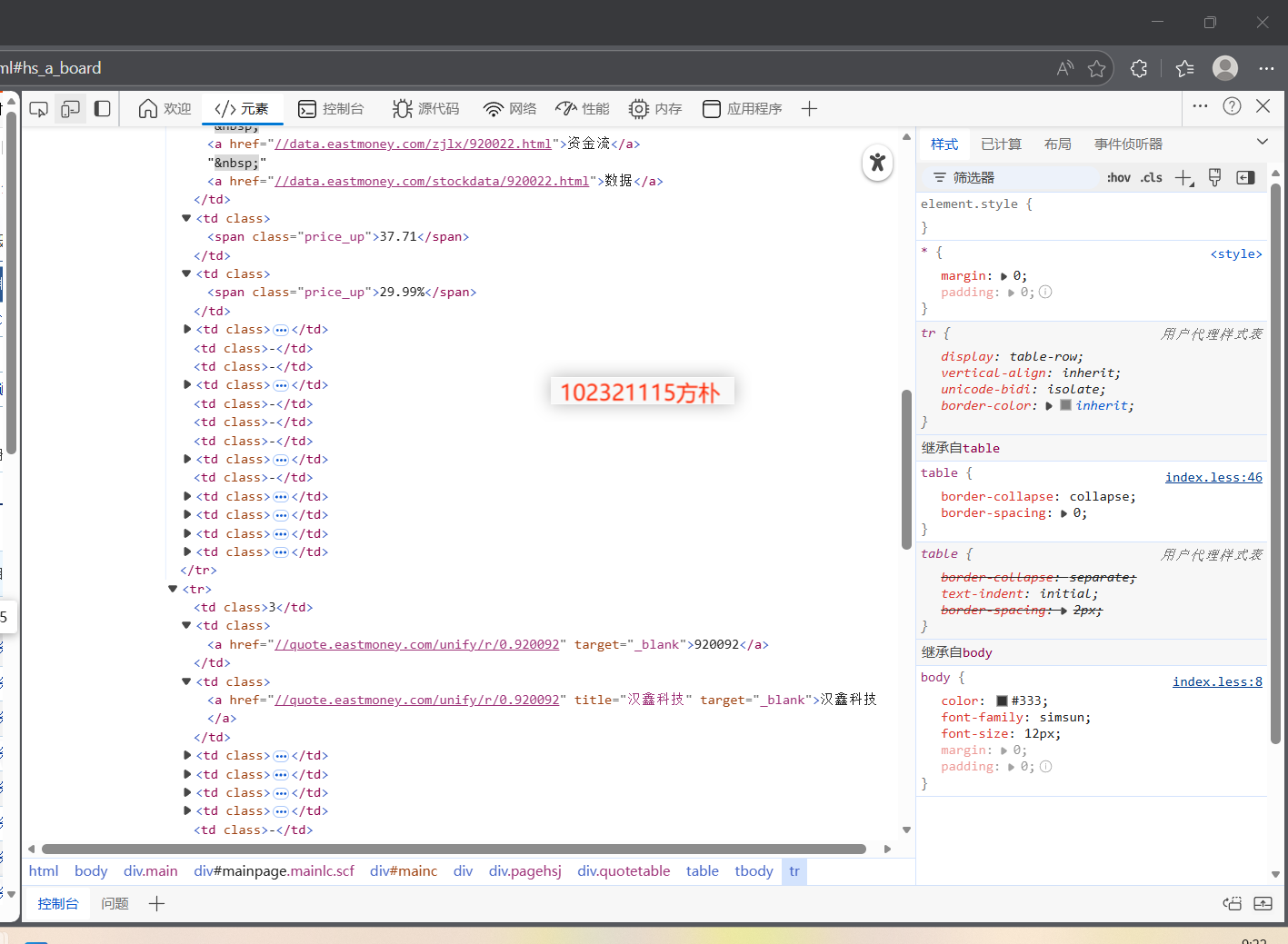Switch to the Elements (元素) tab
The image size is (1288, 944).
[242, 109]
